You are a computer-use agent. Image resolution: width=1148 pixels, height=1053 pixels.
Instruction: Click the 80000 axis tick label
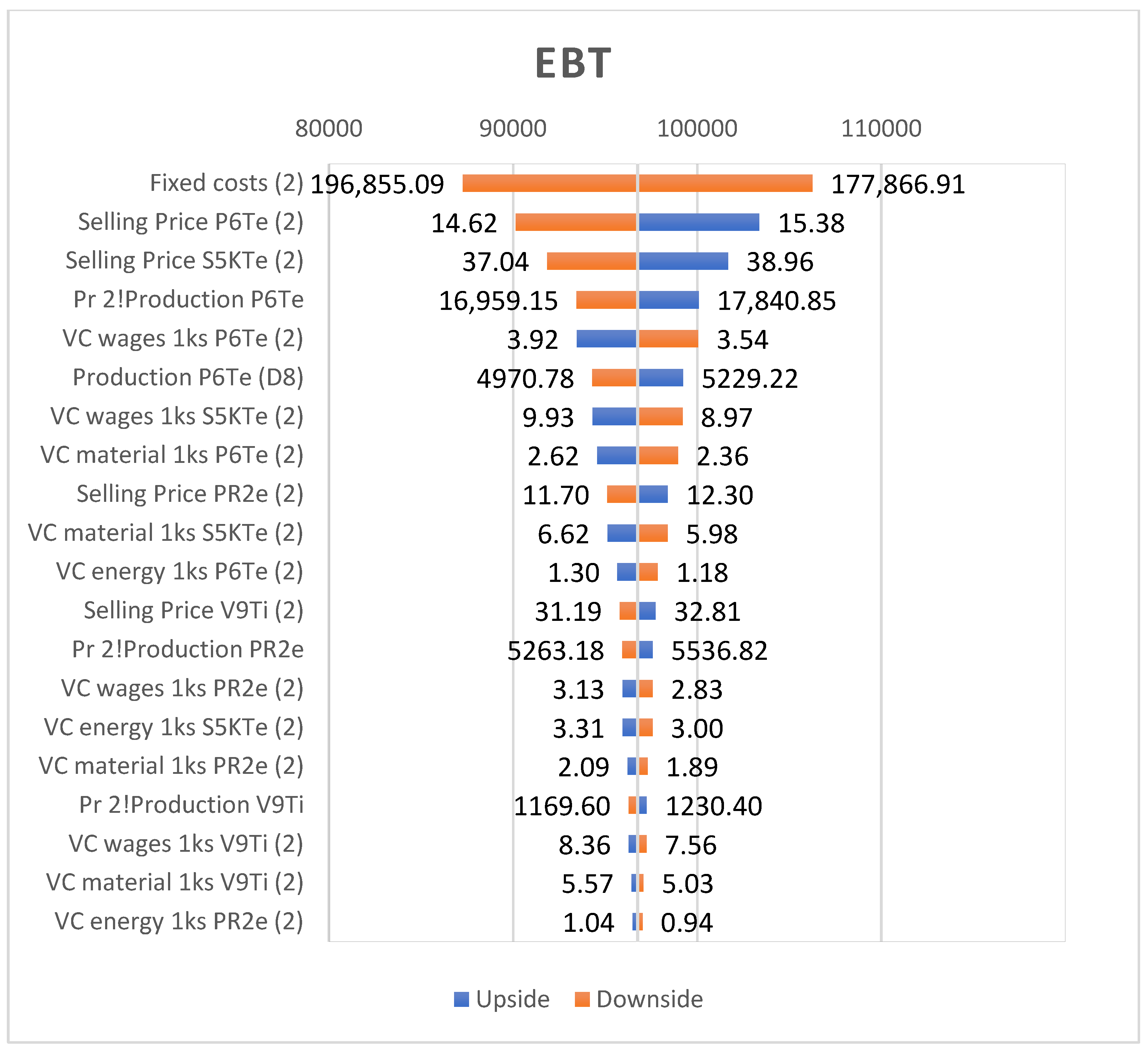point(328,129)
